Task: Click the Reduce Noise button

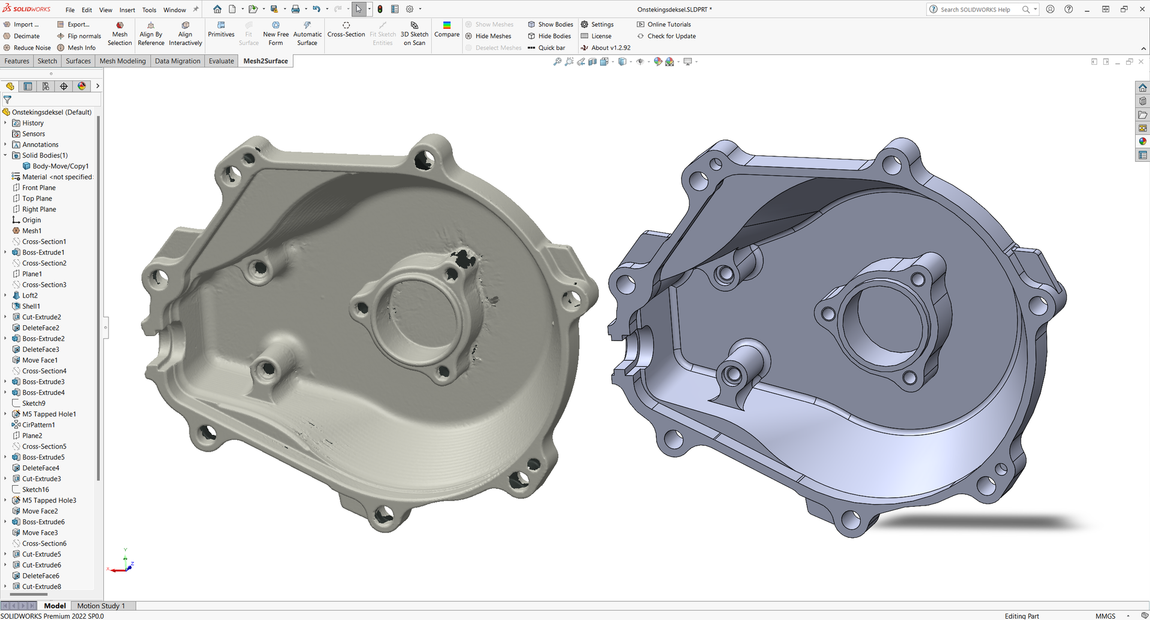Action: (x=31, y=47)
